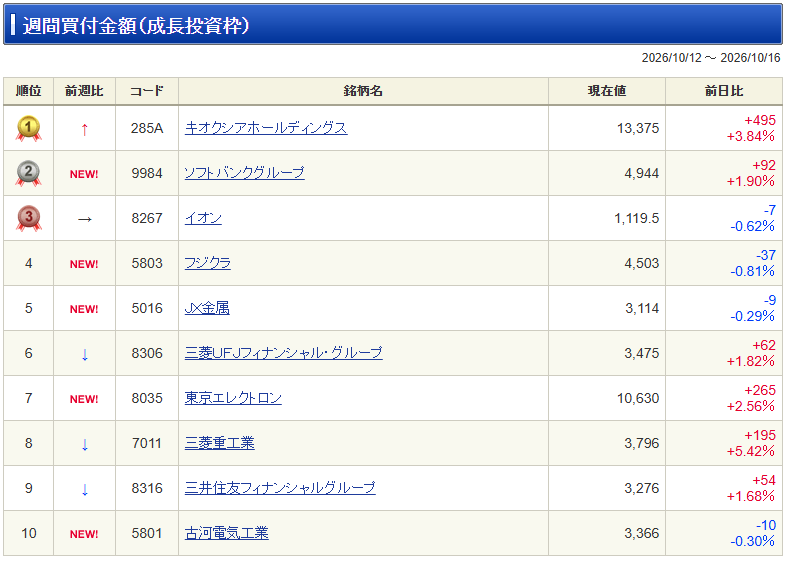Click the 銘柄名 column header
The width and height of the screenshot is (795, 565).
coord(363,91)
